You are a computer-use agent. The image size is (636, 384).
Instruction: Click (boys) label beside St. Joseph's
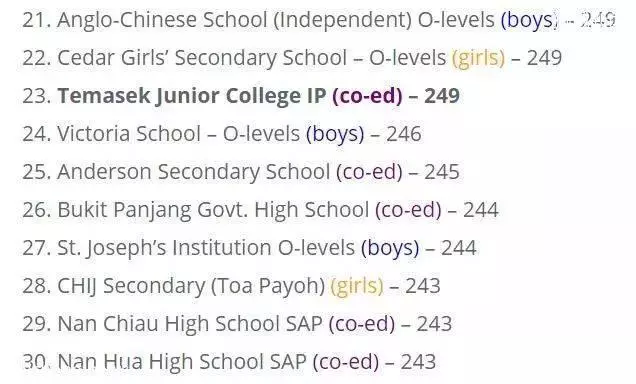[x=390, y=248]
